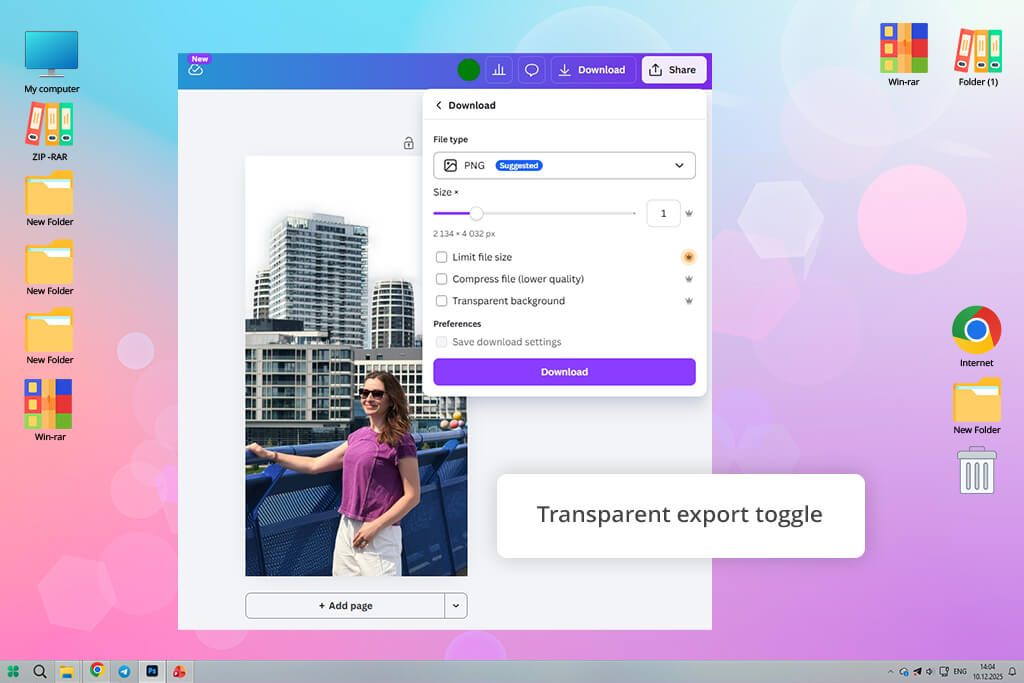Click the Share button

click(x=673, y=70)
